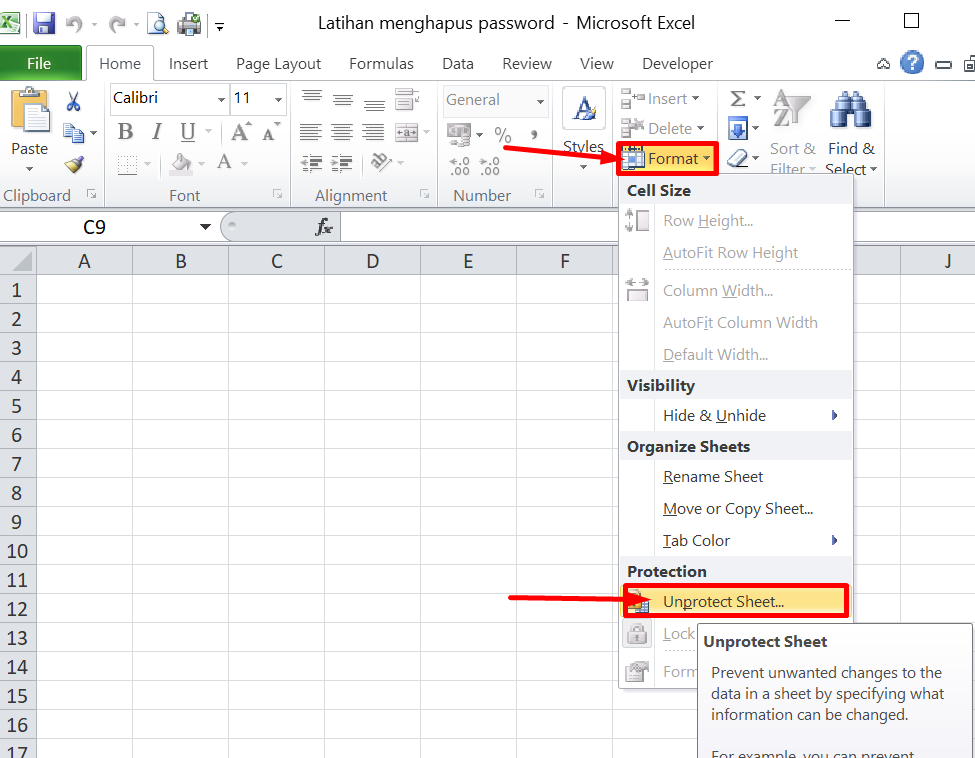This screenshot has width=975, height=758.
Task: Select column D header
Action: pyautogui.click(x=372, y=261)
